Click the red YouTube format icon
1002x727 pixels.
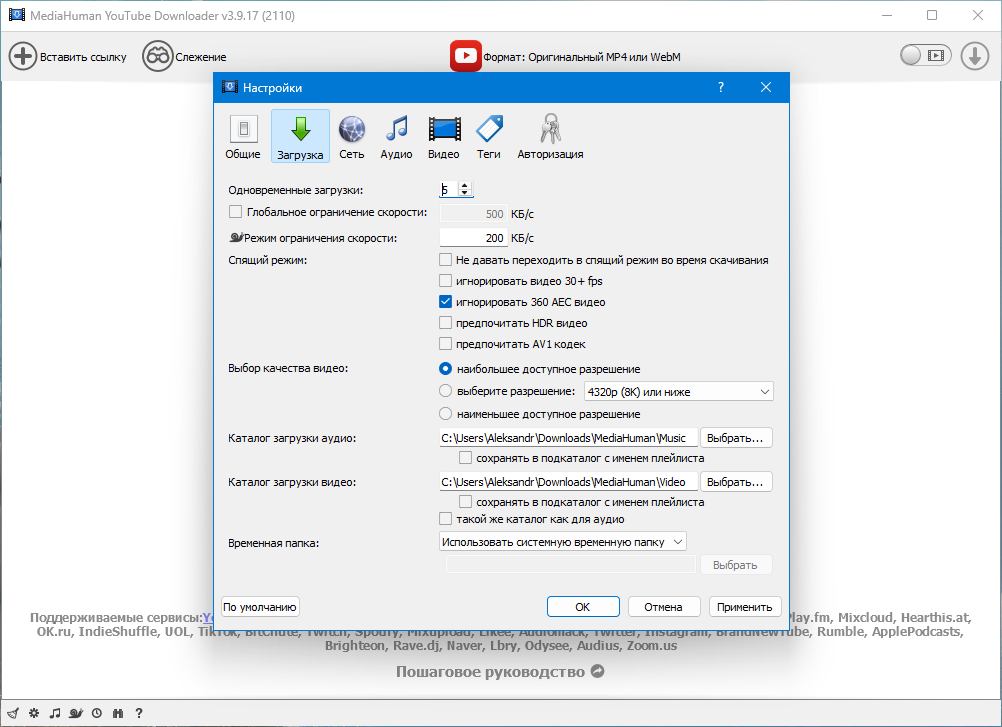[x=465, y=56]
